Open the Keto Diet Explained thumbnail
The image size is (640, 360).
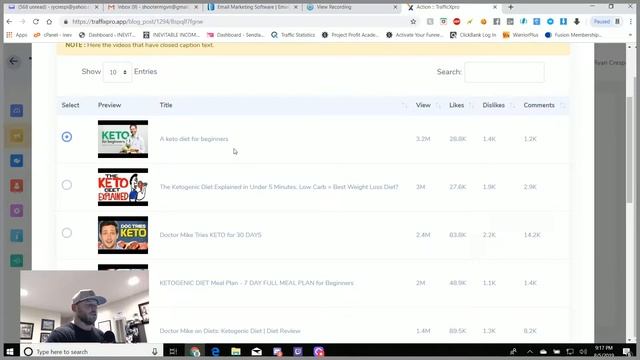pyautogui.click(x=123, y=187)
